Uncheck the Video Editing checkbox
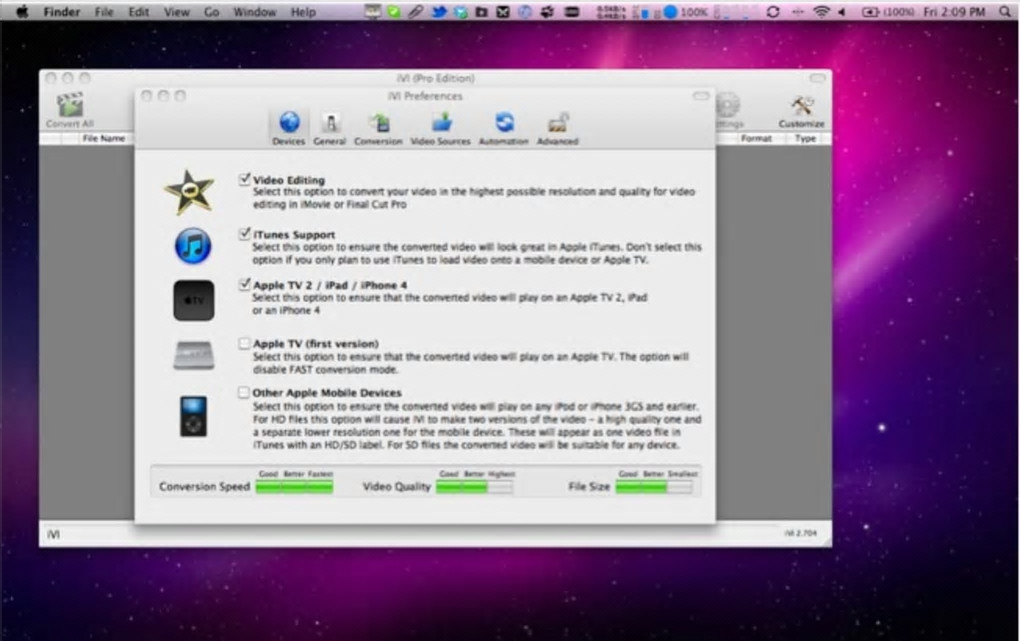This screenshot has height=641, width=1020. tap(244, 179)
